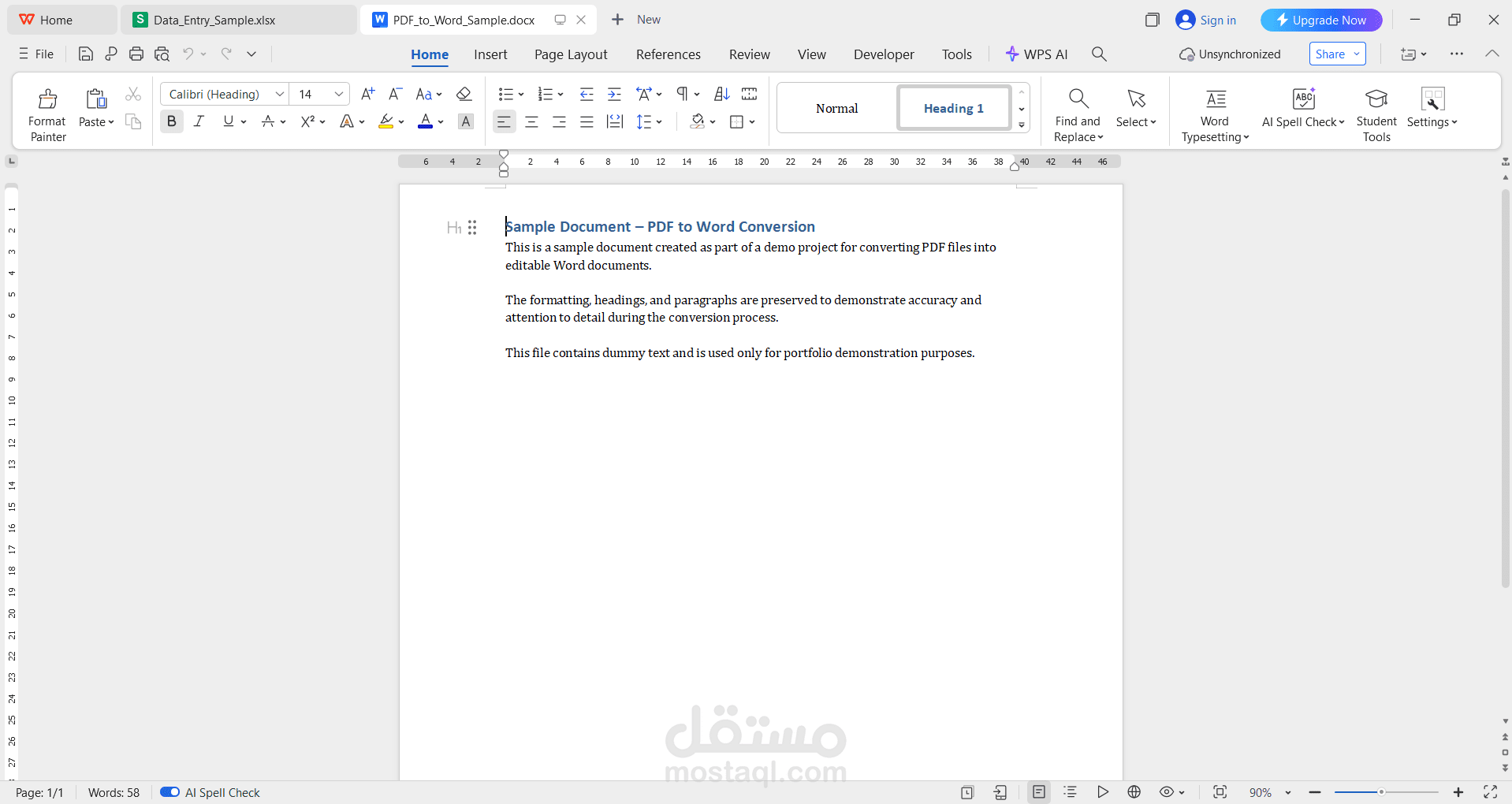Screen dimensions: 1512x804
Task: Toggle Italic formatting
Action: pyautogui.click(x=199, y=121)
